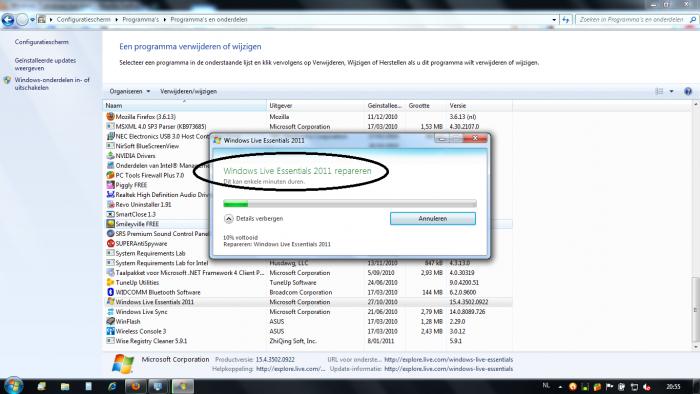The height and width of the screenshot is (394, 700).
Task: Expand the view options dropdown arrow
Action: [671, 91]
